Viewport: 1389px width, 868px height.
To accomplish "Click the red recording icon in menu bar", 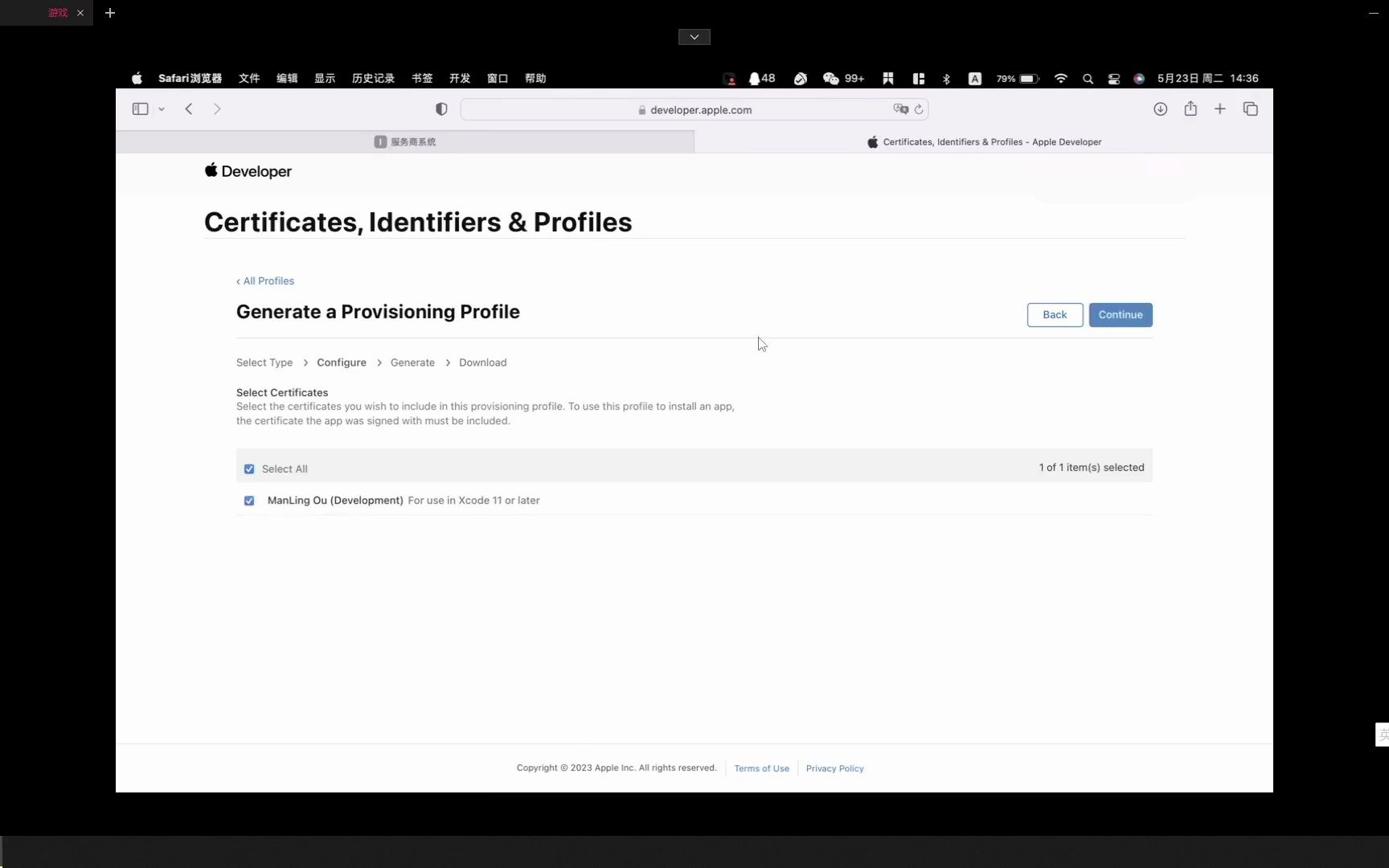I will pos(729,79).
